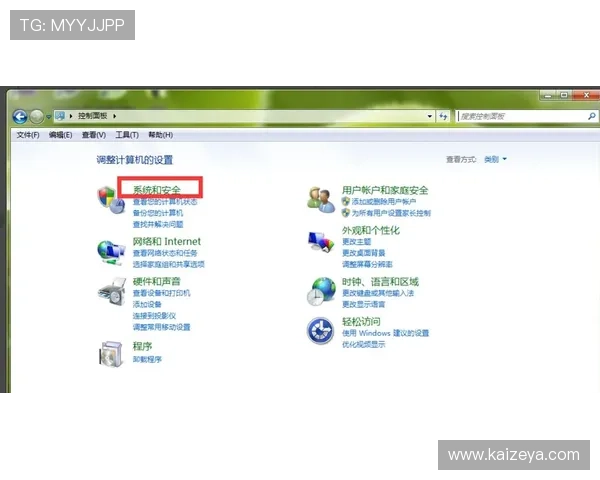Click 添加设备 link

click(147, 304)
